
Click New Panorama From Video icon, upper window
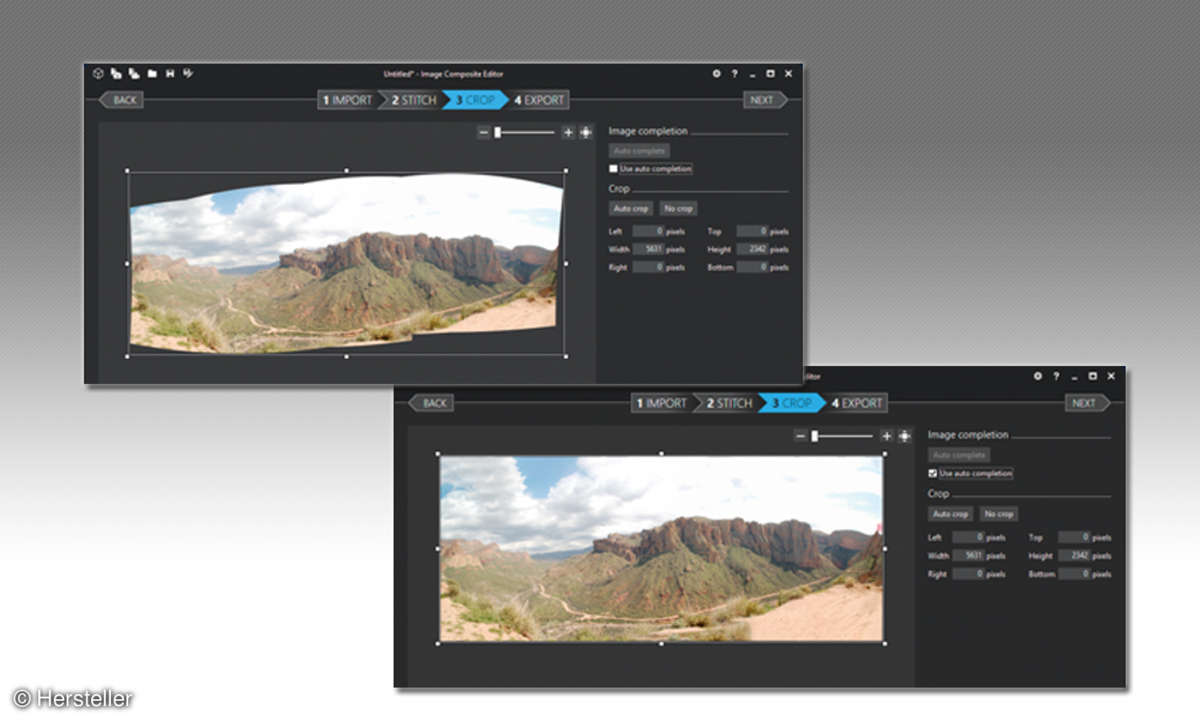pos(134,73)
